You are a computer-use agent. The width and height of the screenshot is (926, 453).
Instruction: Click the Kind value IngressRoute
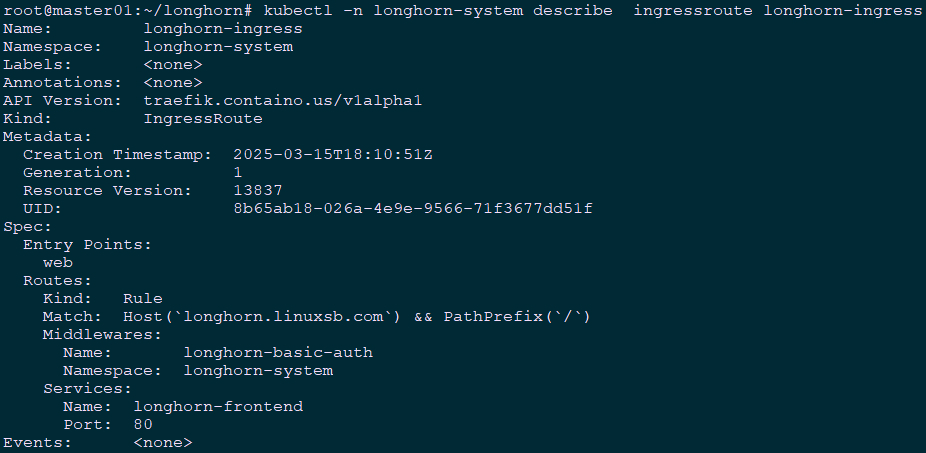click(x=203, y=119)
